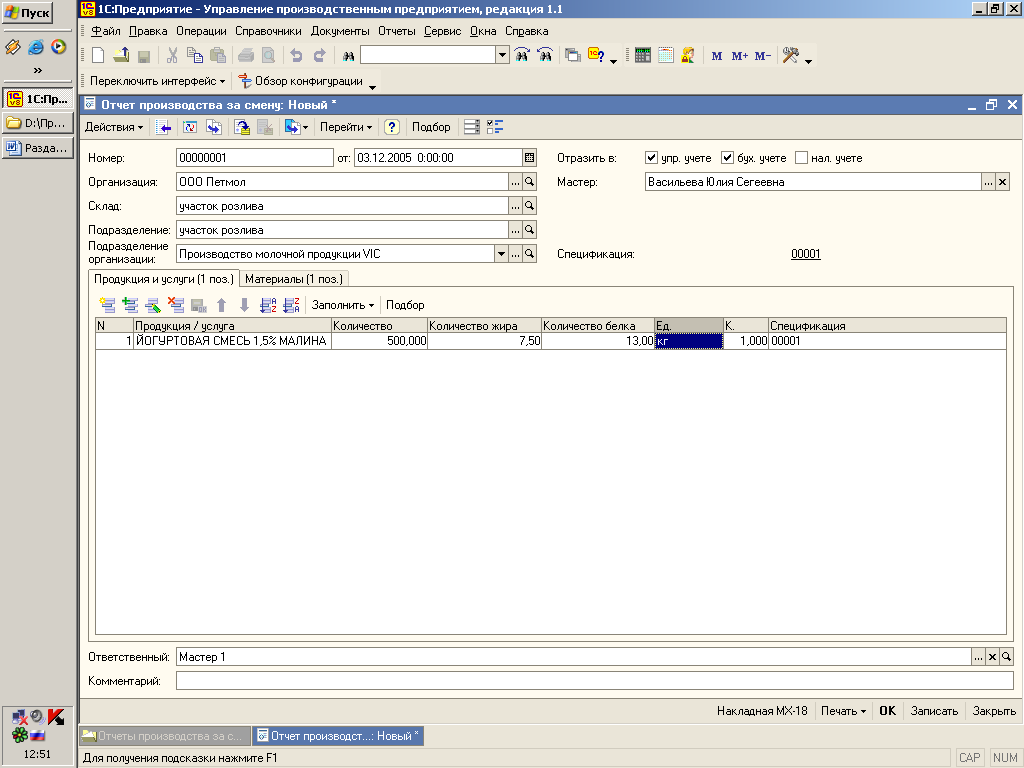Toggle the упр. учете checkbox

point(651,157)
